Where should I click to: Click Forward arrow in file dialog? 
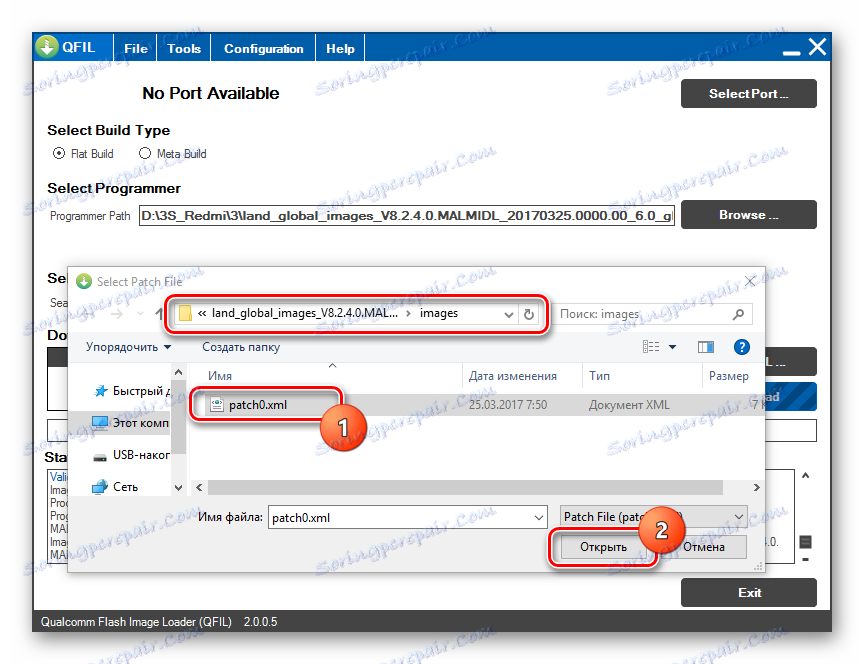tap(117, 314)
